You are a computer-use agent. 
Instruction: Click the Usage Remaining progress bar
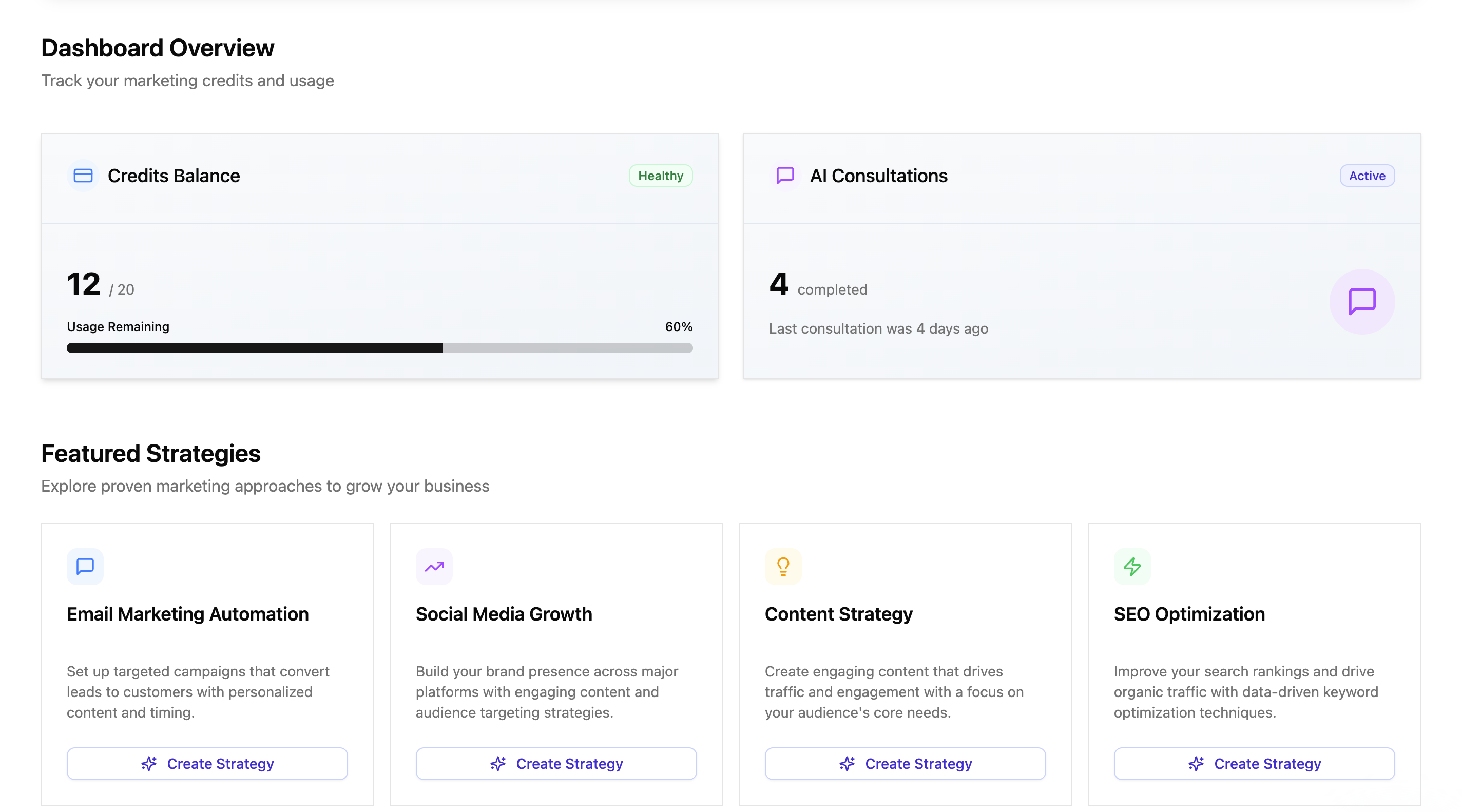(x=379, y=348)
